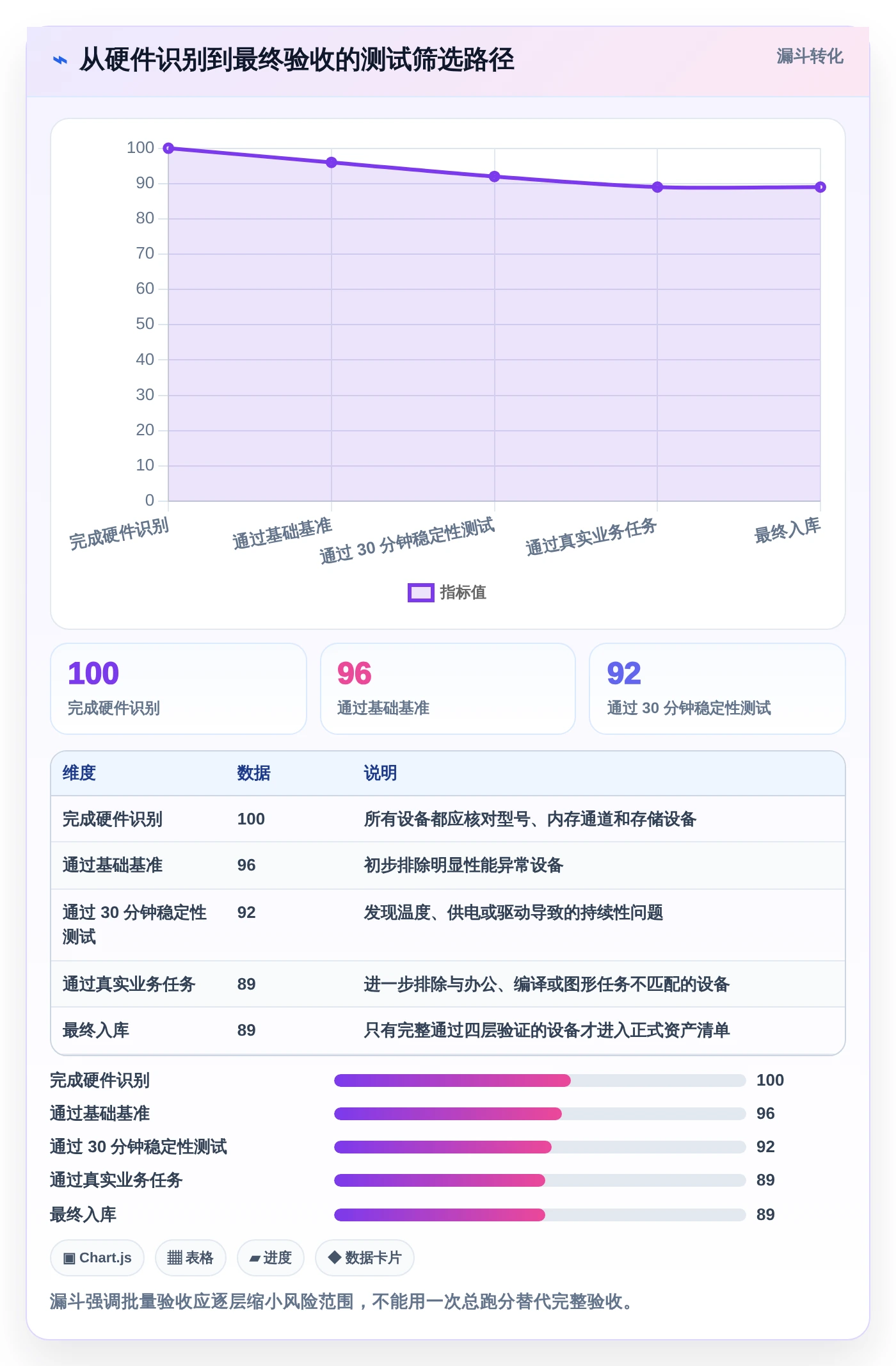Toggle the 指标值 legend color box

click(420, 593)
